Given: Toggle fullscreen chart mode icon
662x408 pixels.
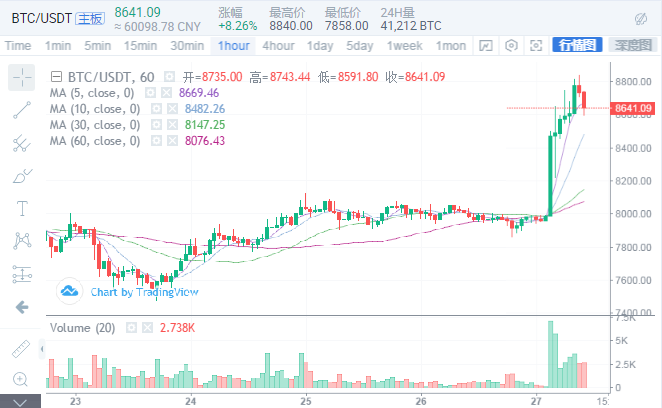Looking at the screenshot, I should tap(536, 45).
